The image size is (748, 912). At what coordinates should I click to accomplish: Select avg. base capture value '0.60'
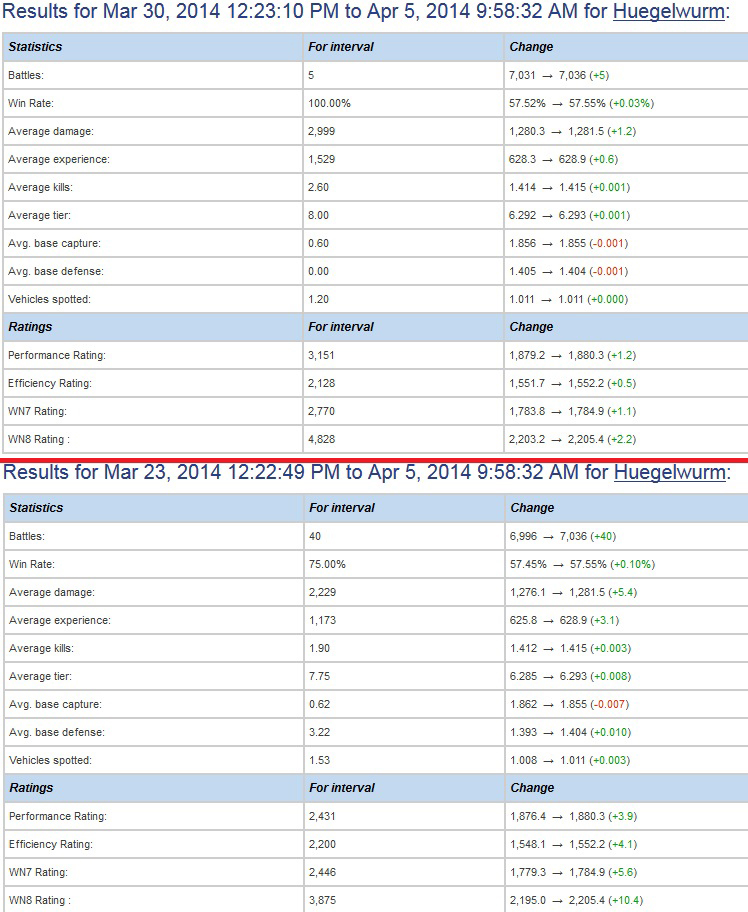tap(318, 243)
